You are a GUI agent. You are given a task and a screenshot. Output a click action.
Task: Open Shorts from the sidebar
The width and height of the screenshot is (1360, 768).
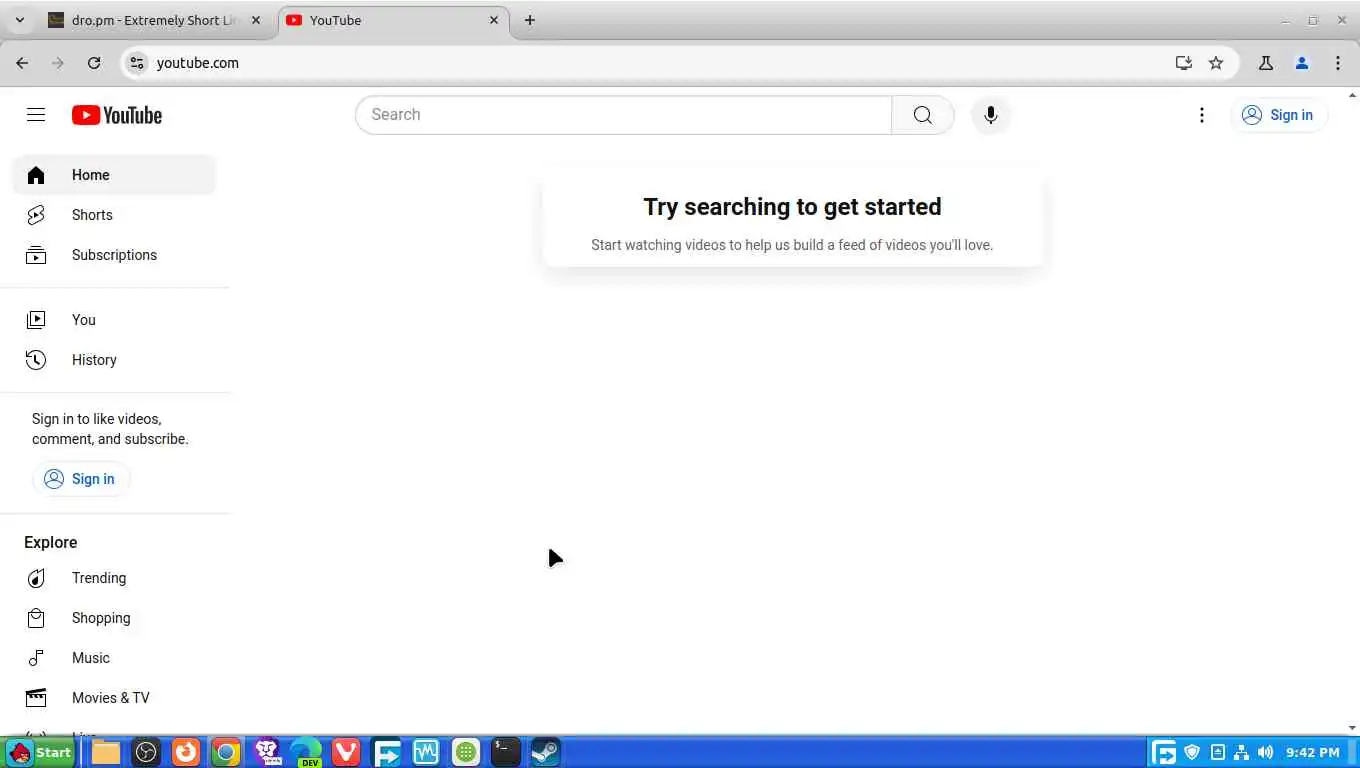pos(114,215)
